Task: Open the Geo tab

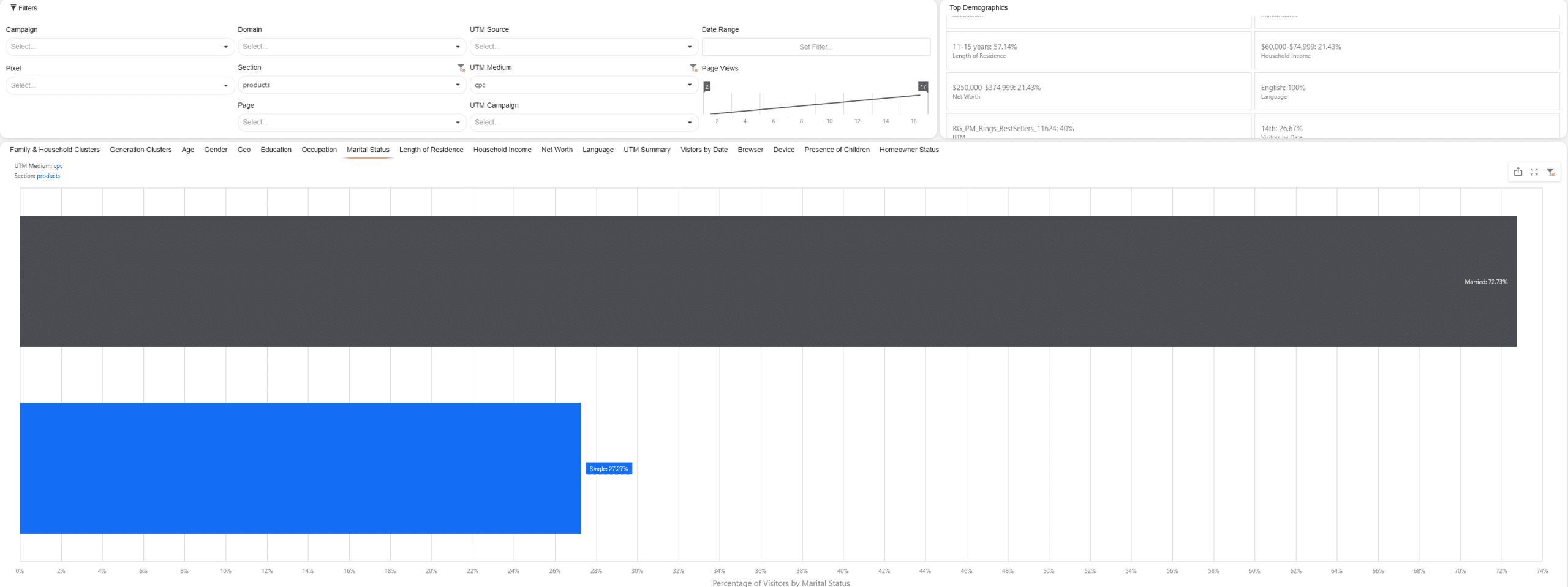Action: click(x=244, y=150)
